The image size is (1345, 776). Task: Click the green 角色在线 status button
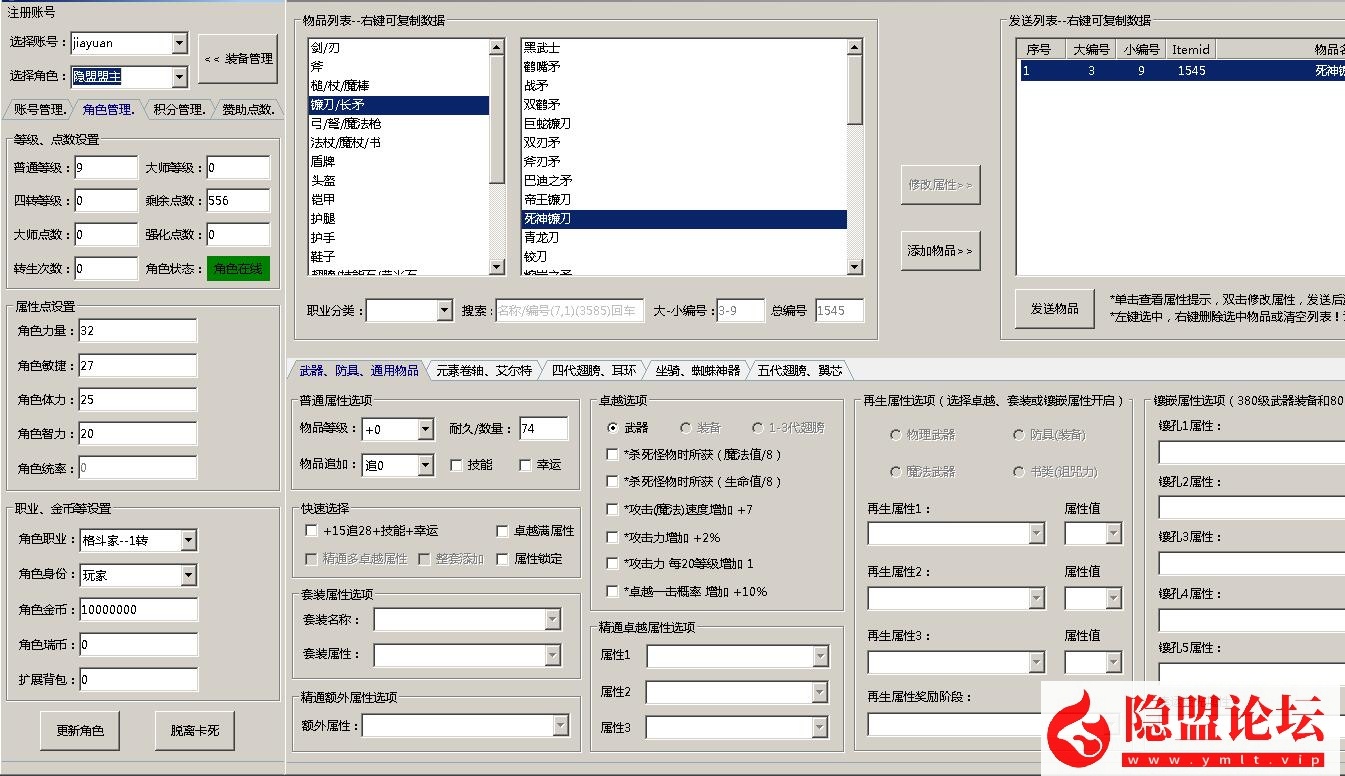coord(238,269)
